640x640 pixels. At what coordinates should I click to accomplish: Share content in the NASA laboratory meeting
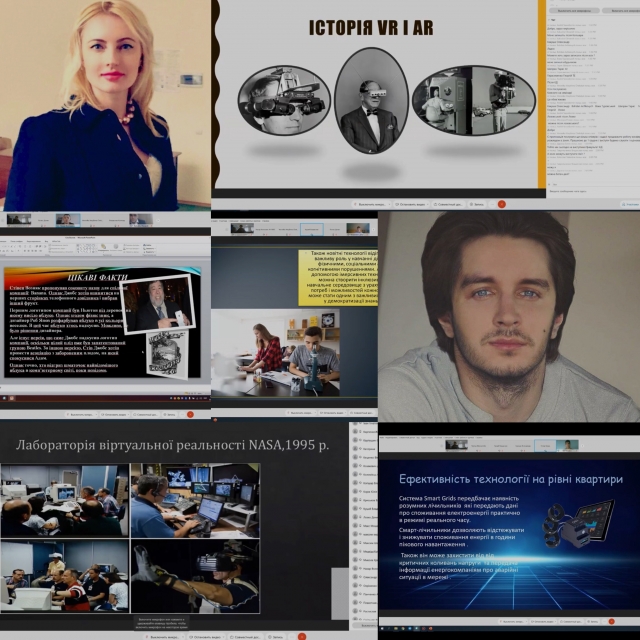coord(245,637)
